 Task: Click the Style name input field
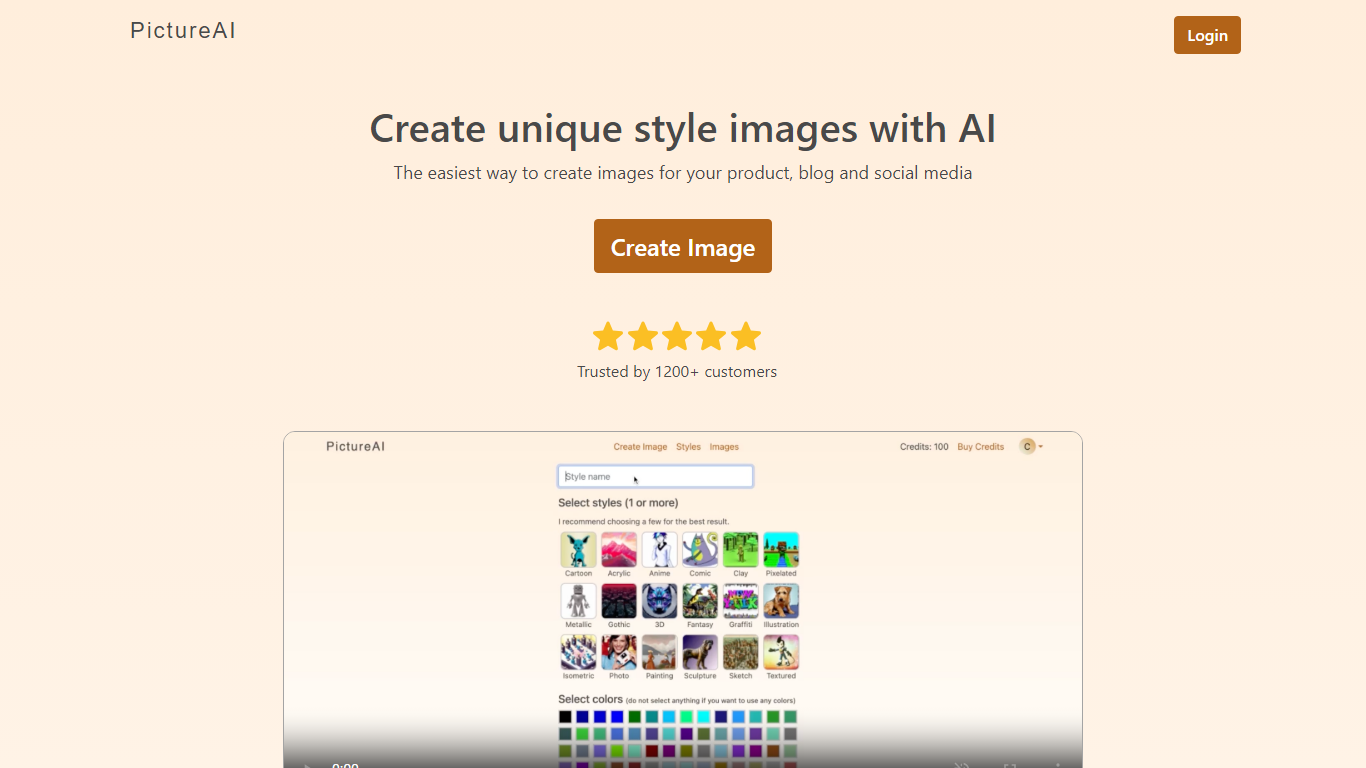tap(655, 477)
